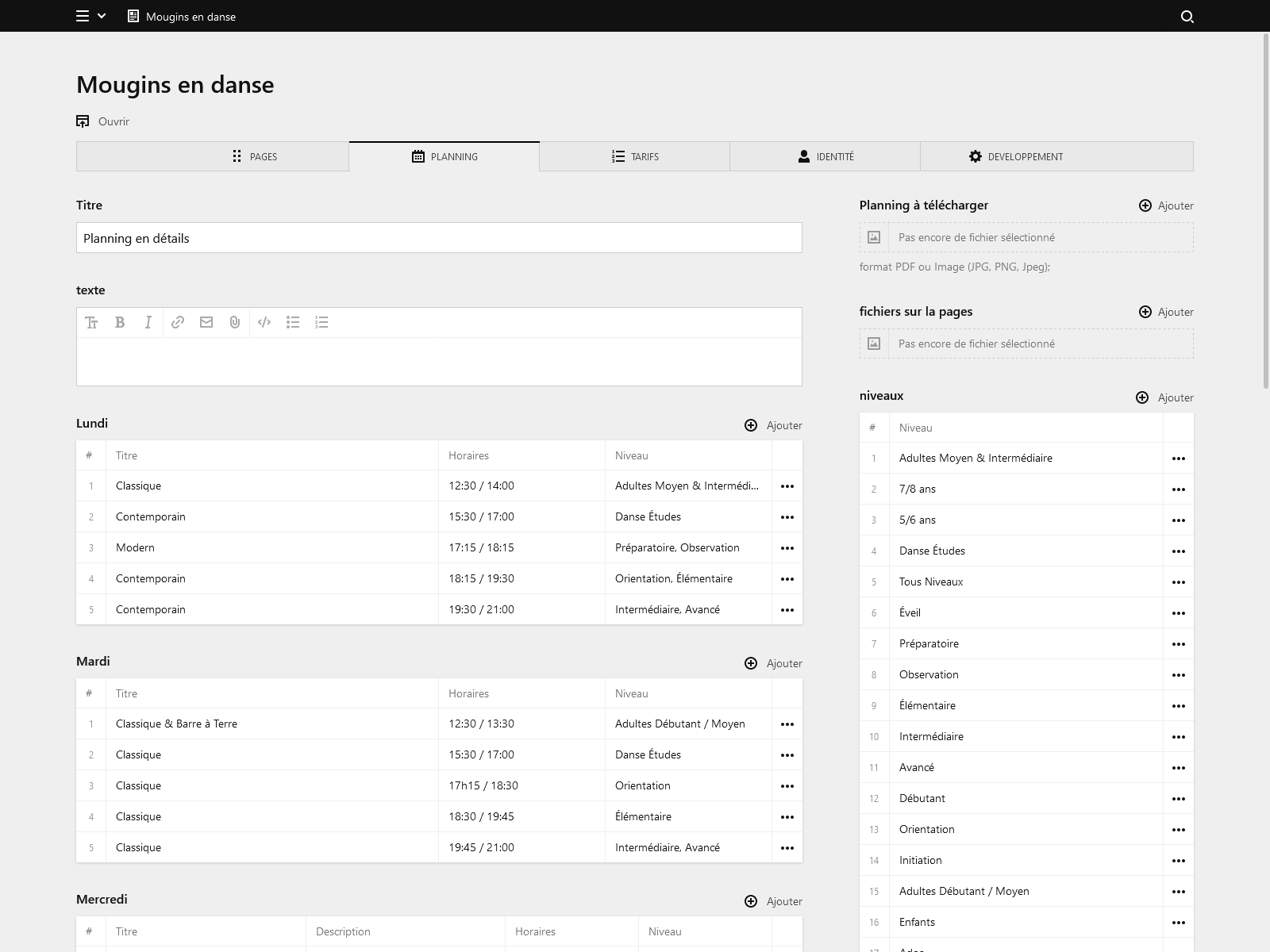Viewport: 1270px width, 952px height.
Task: Expand the chevron next to the hamburger menu
Action: pos(101,16)
